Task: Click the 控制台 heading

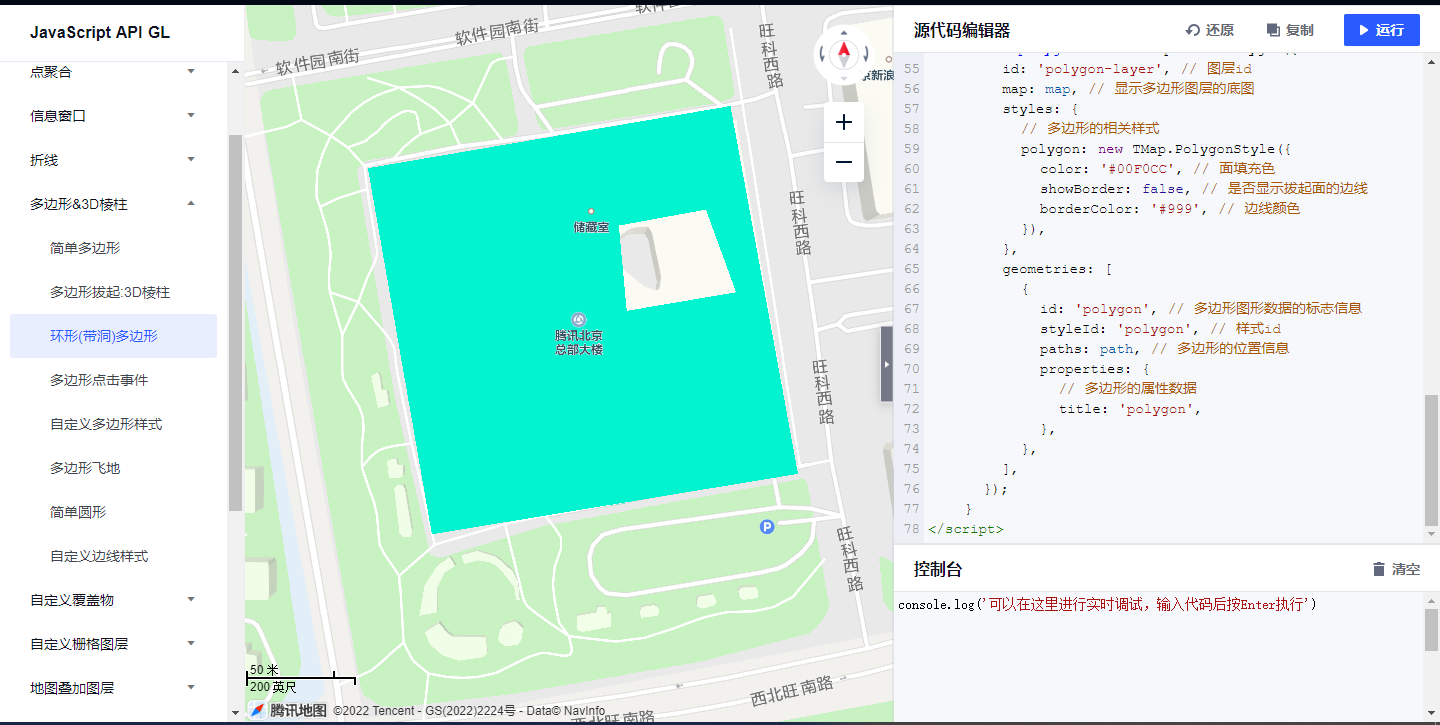Action: coord(938,569)
